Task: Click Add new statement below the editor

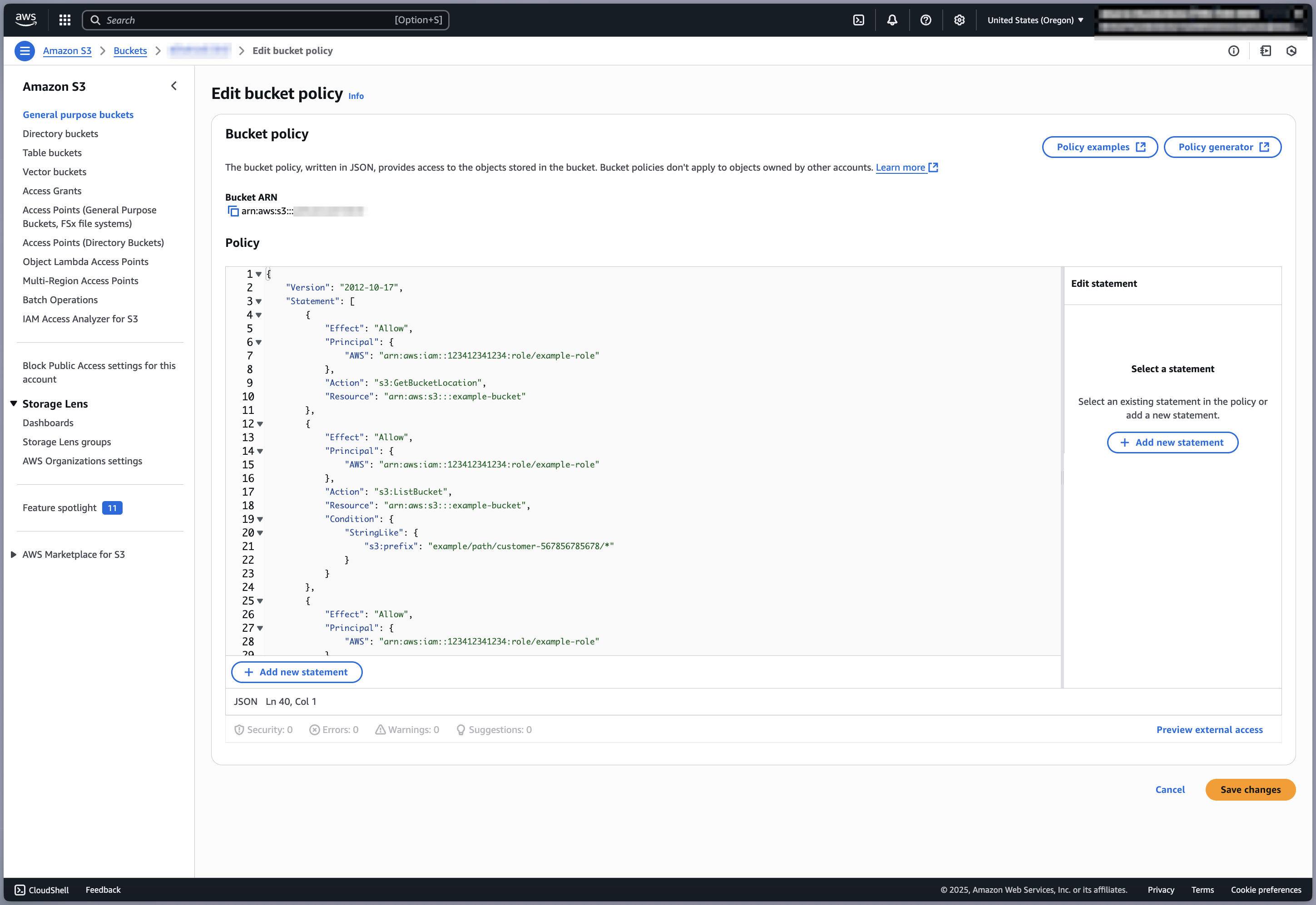Action: point(297,672)
